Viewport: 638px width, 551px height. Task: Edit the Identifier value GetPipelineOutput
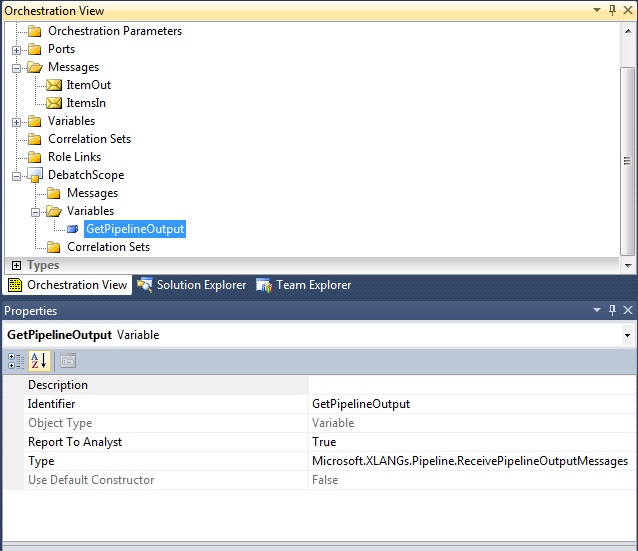point(472,404)
